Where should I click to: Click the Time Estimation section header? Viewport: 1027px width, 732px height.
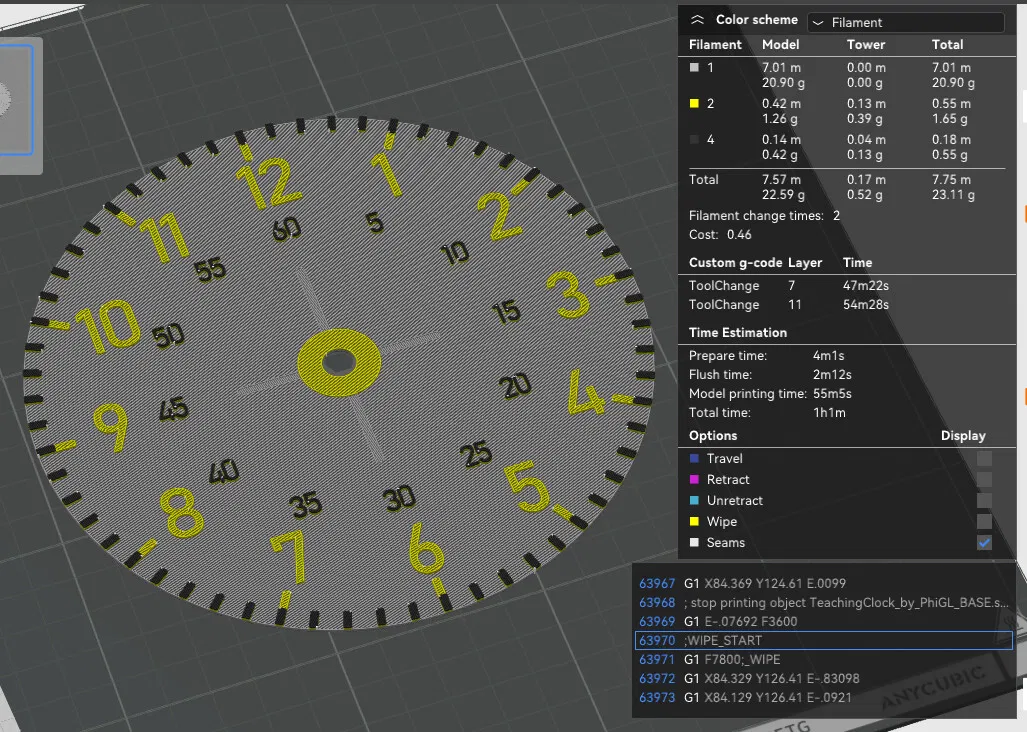738,333
